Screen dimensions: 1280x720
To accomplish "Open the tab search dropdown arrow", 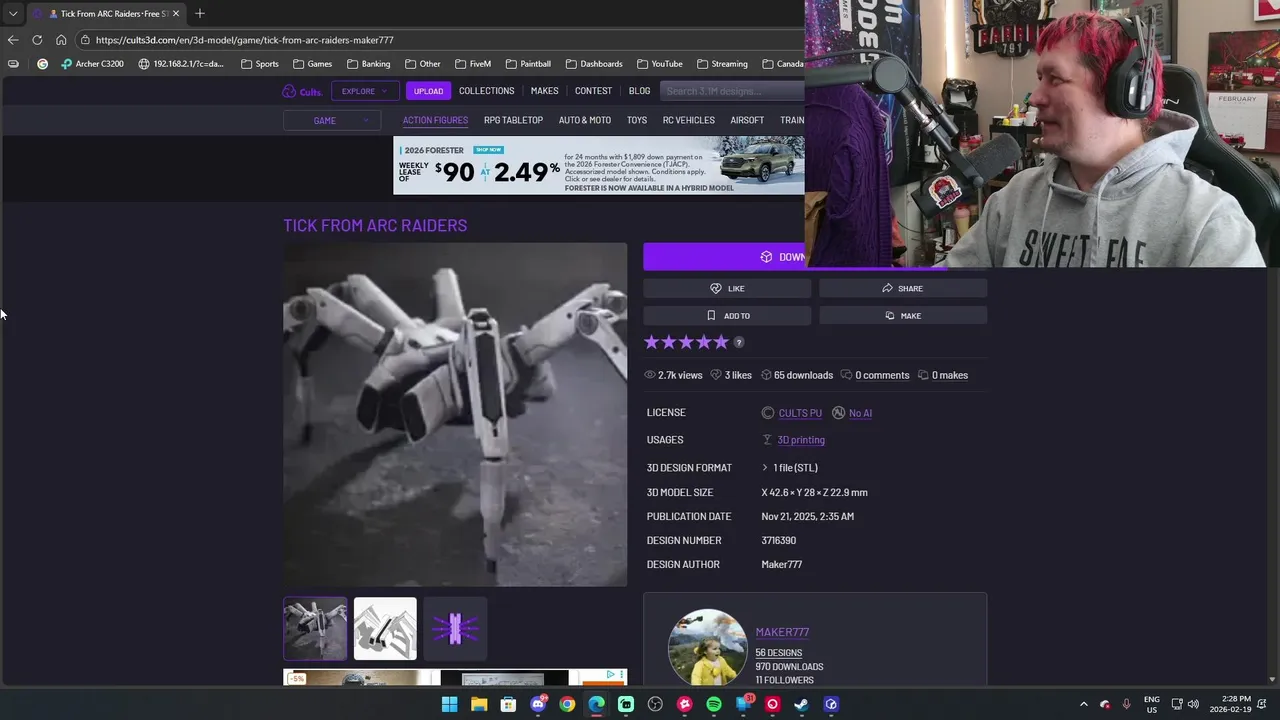I will click(x=12, y=13).
